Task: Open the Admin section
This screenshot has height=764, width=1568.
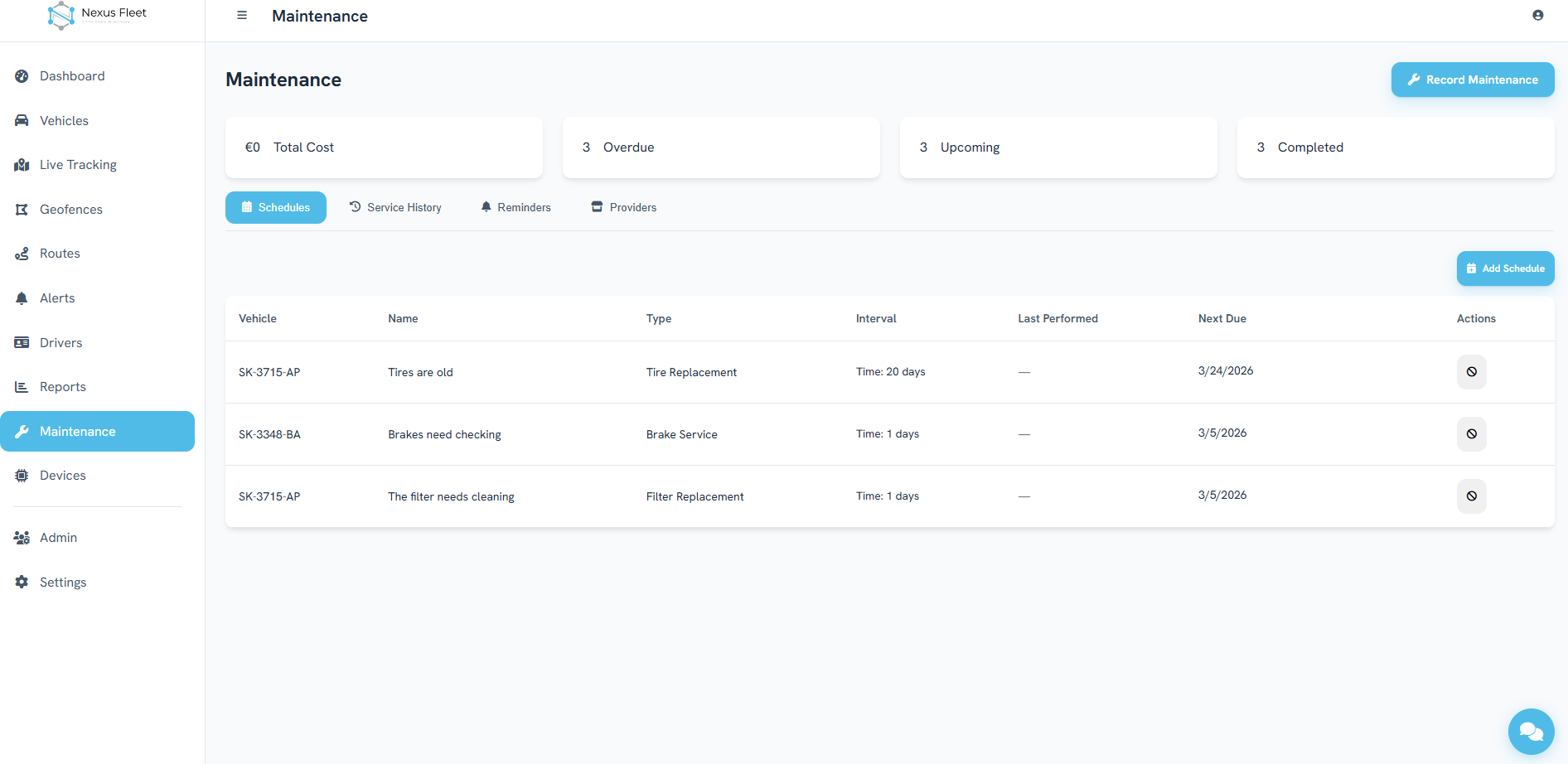Action: pyautogui.click(x=97, y=538)
